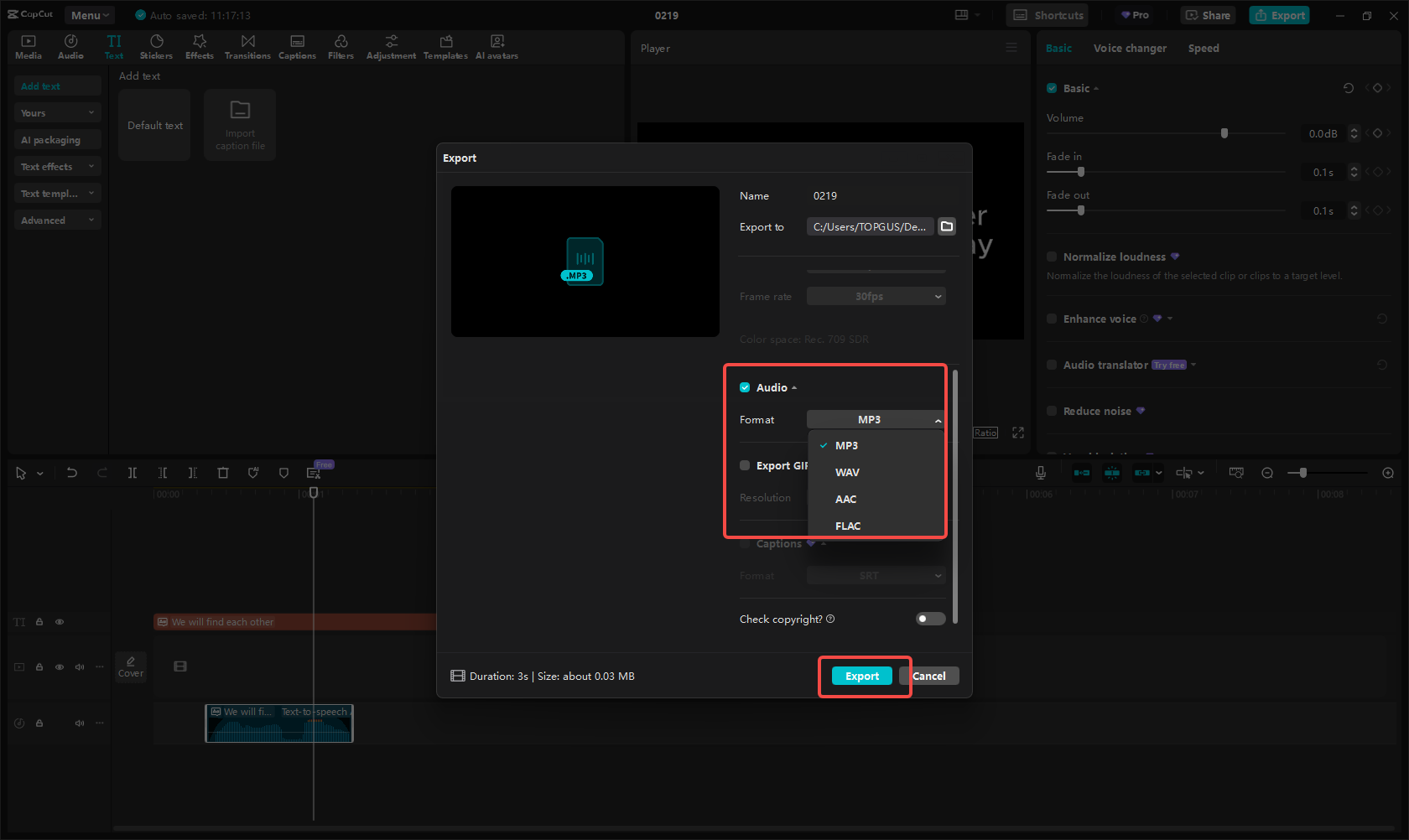
Task: Select the Transitions tool
Action: pos(247,46)
